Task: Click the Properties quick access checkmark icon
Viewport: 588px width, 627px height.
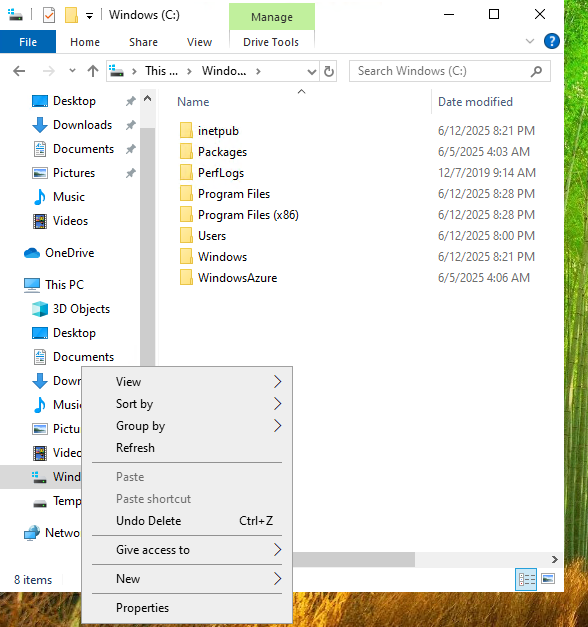Action: point(49,16)
